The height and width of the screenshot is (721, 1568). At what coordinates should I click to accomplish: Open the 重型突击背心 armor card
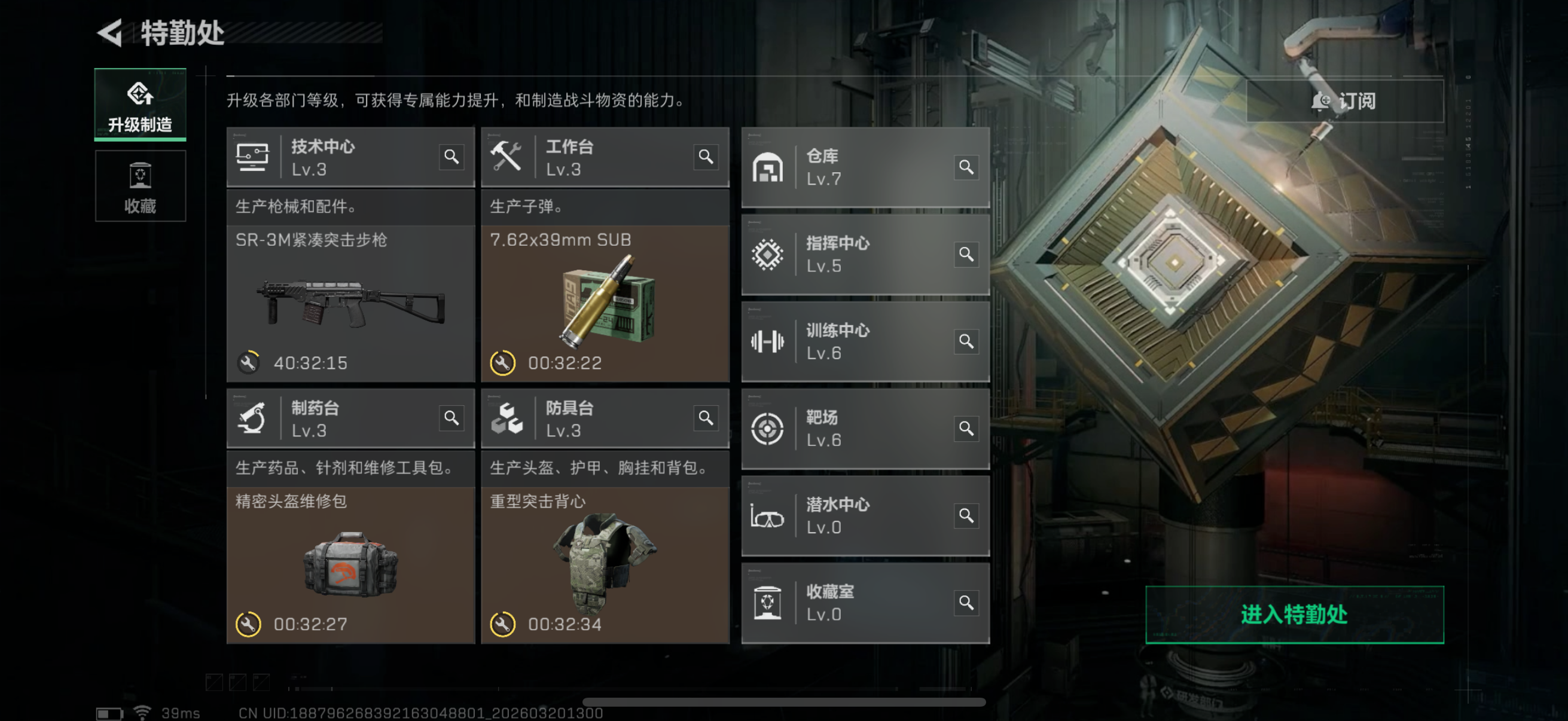point(605,564)
